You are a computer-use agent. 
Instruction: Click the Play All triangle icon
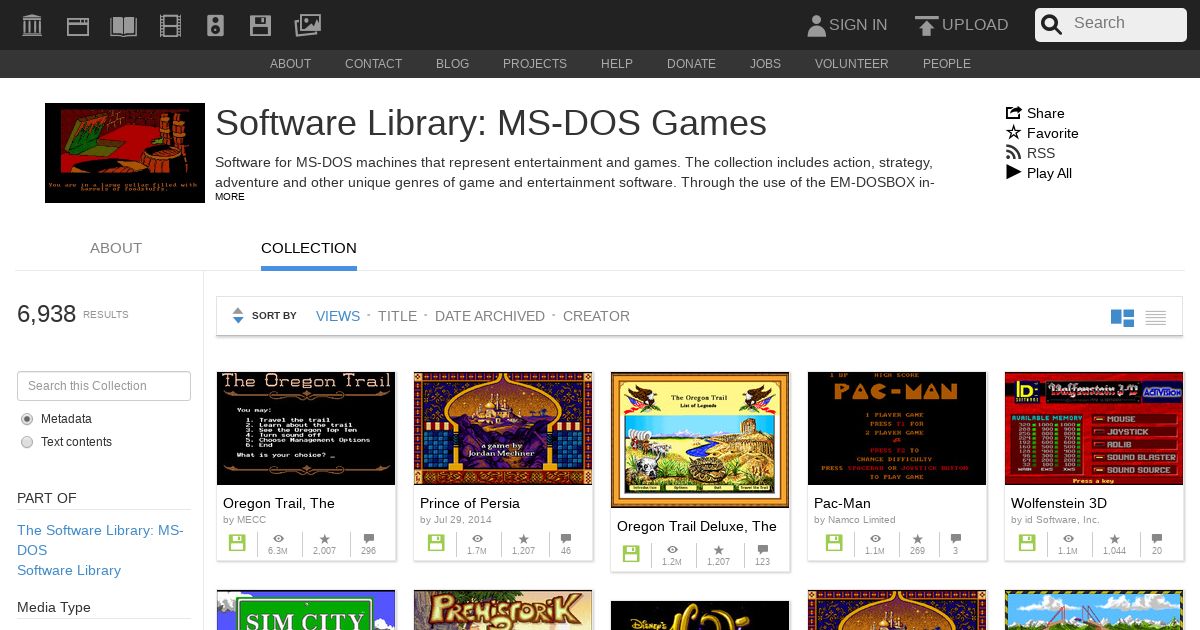click(1013, 173)
